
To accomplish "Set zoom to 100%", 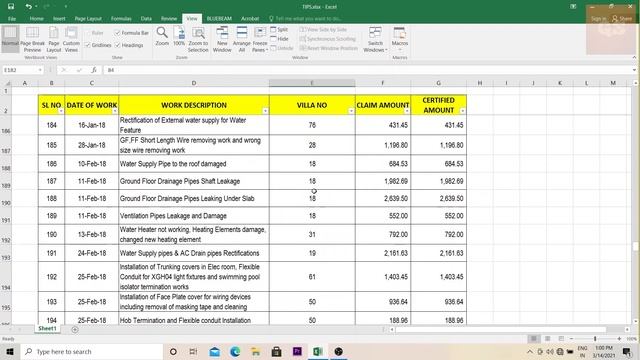I will click(179, 37).
